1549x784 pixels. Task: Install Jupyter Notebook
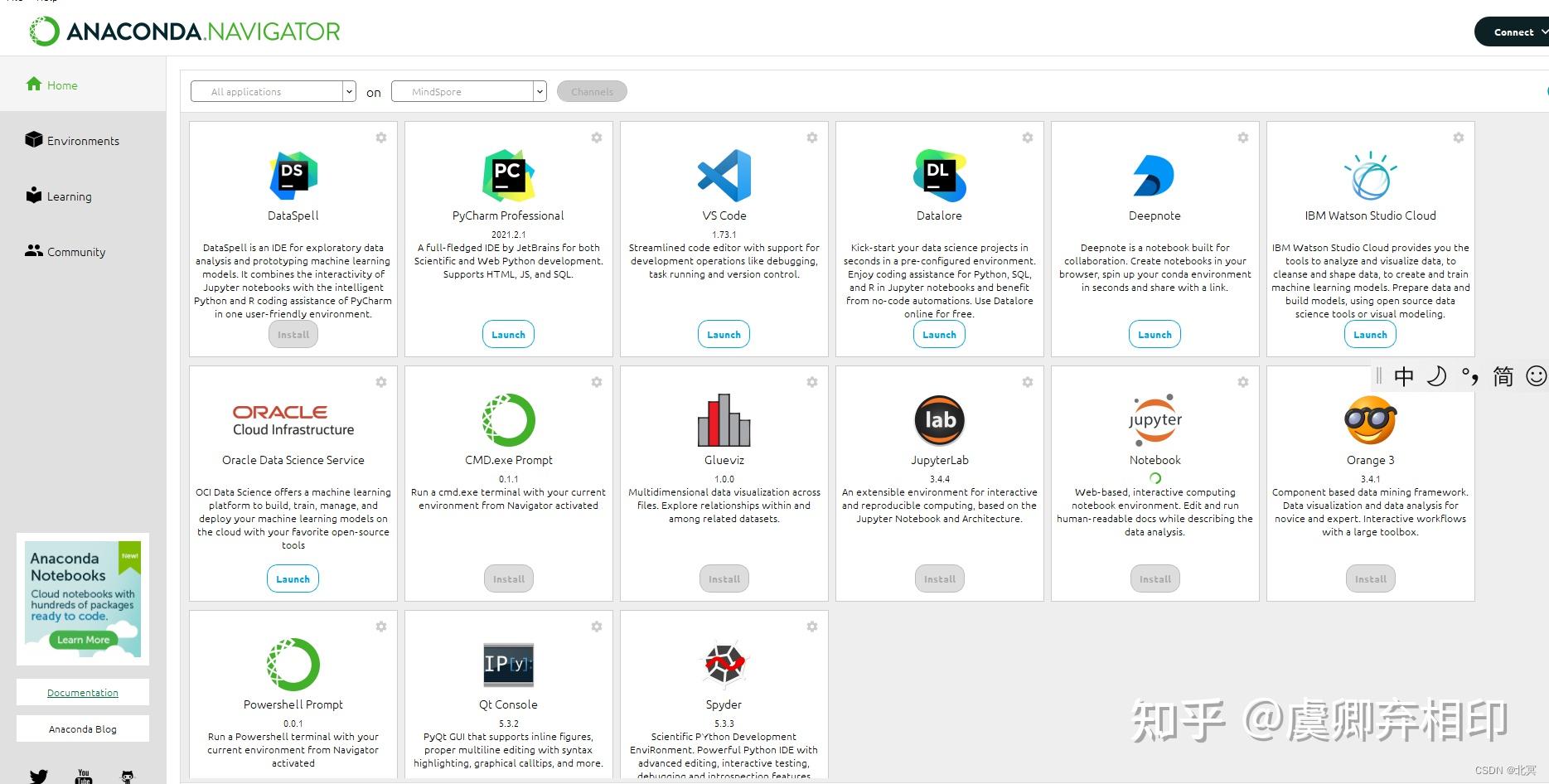coord(1155,578)
